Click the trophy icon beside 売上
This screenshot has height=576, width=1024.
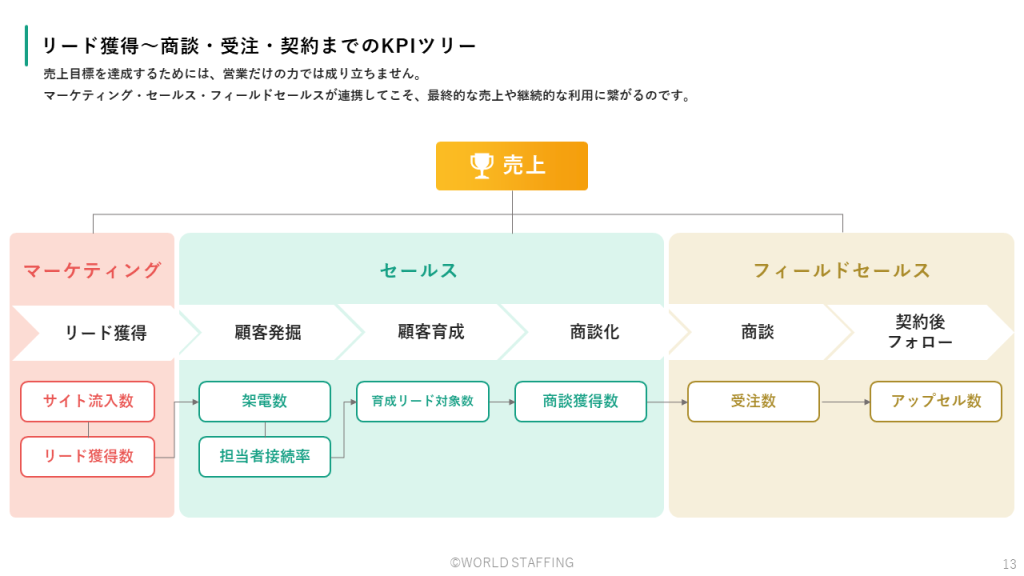pos(482,166)
